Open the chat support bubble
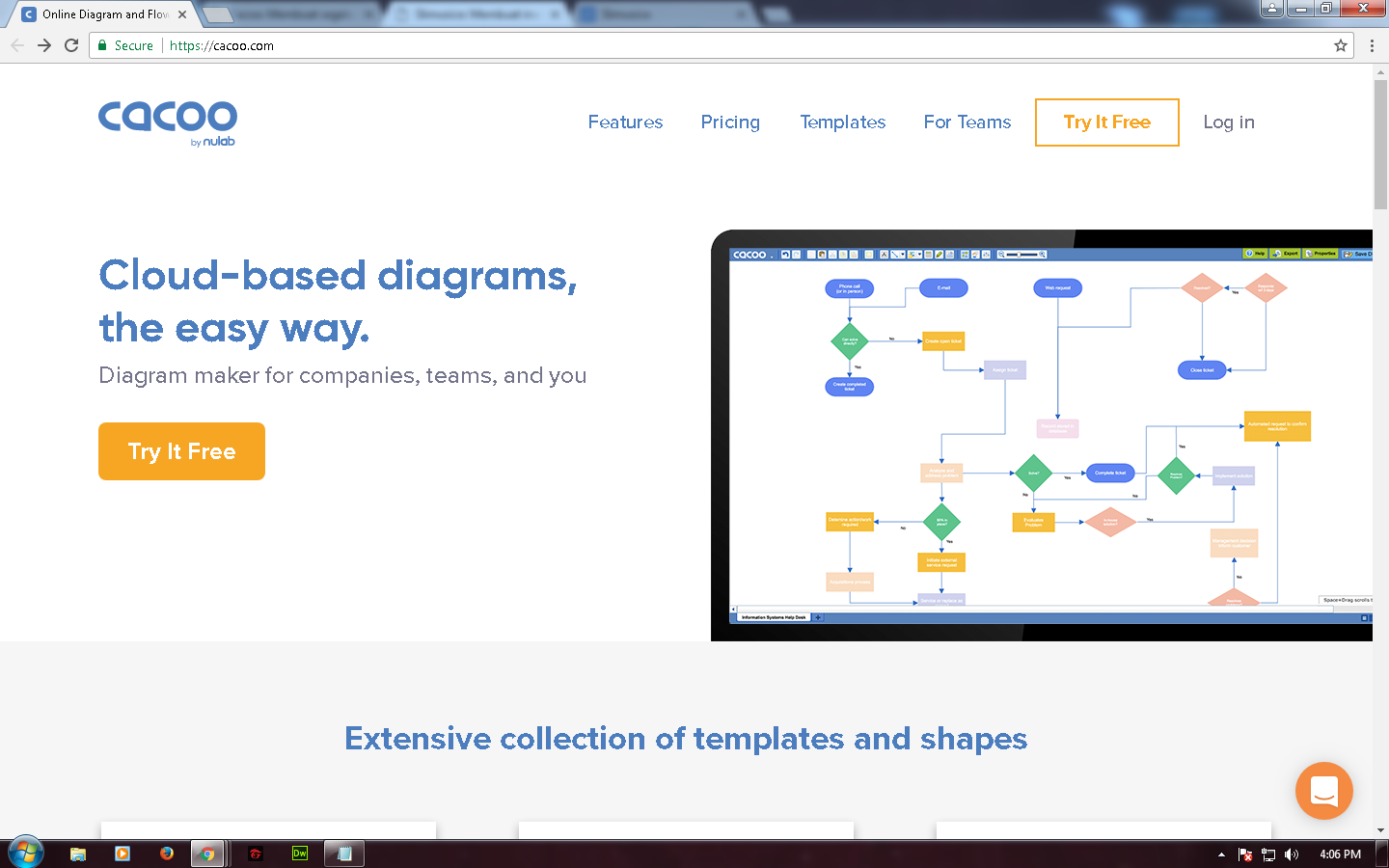This screenshot has height=868, width=1389. [x=1323, y=791]
